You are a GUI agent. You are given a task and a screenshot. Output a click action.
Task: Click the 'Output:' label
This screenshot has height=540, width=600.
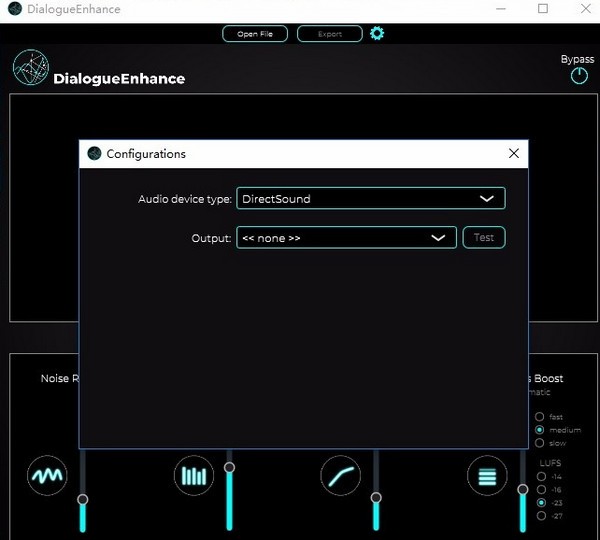pyautogui.click(x=211, y=238)
